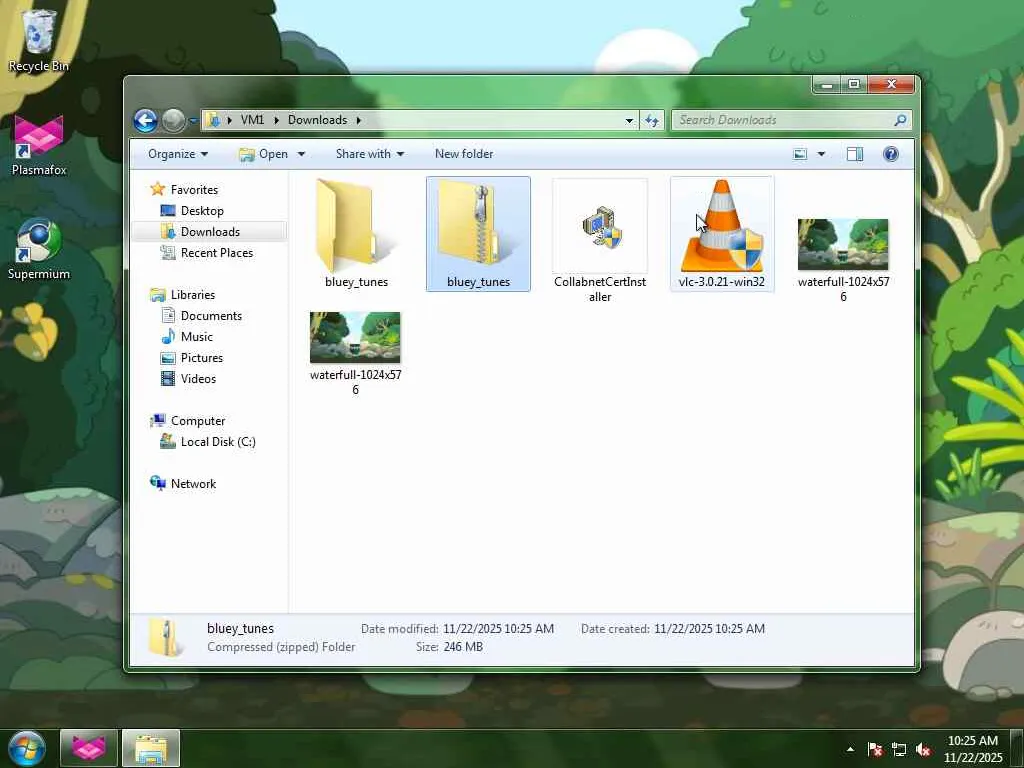Open the Recycle Bin desktop icon
The height and width of the screenshot is (768, 1024).
(x=39, y=40)
